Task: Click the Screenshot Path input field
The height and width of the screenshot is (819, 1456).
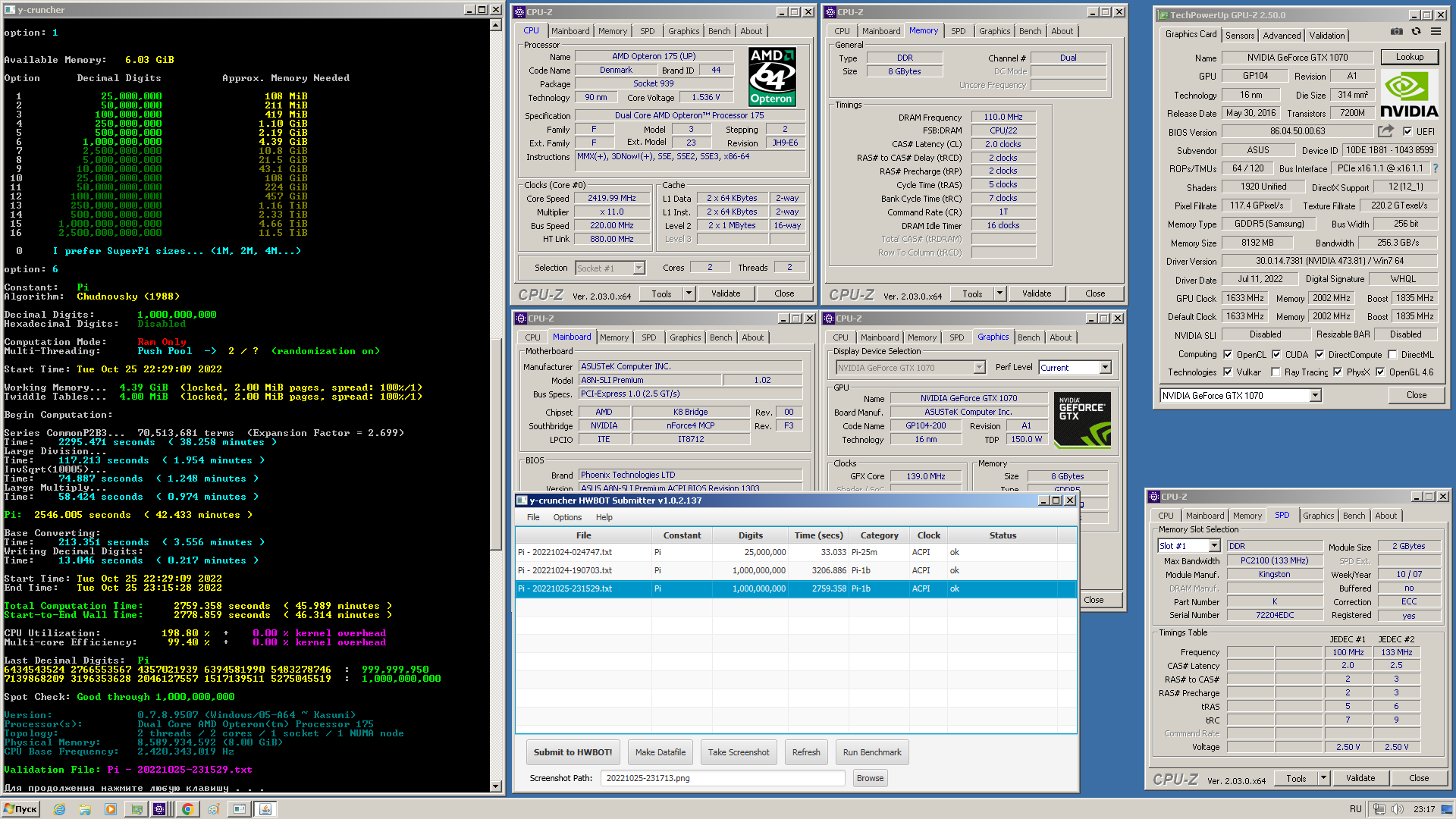Action: [x=723, y=778]
